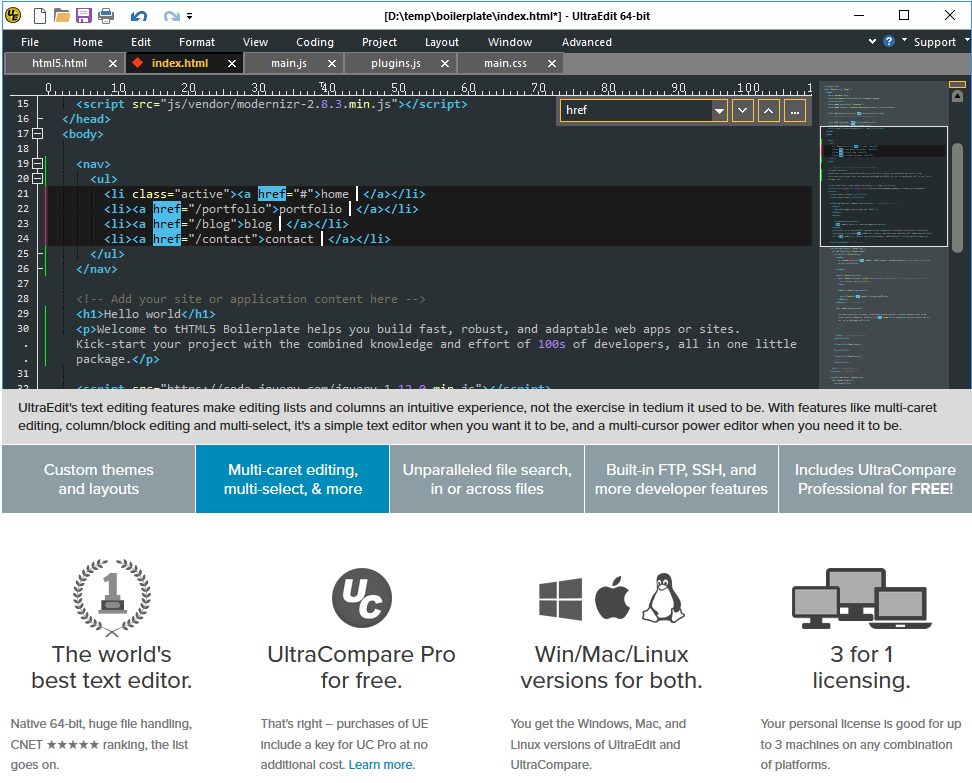Open a file with the folder icon

coord(61,15)
